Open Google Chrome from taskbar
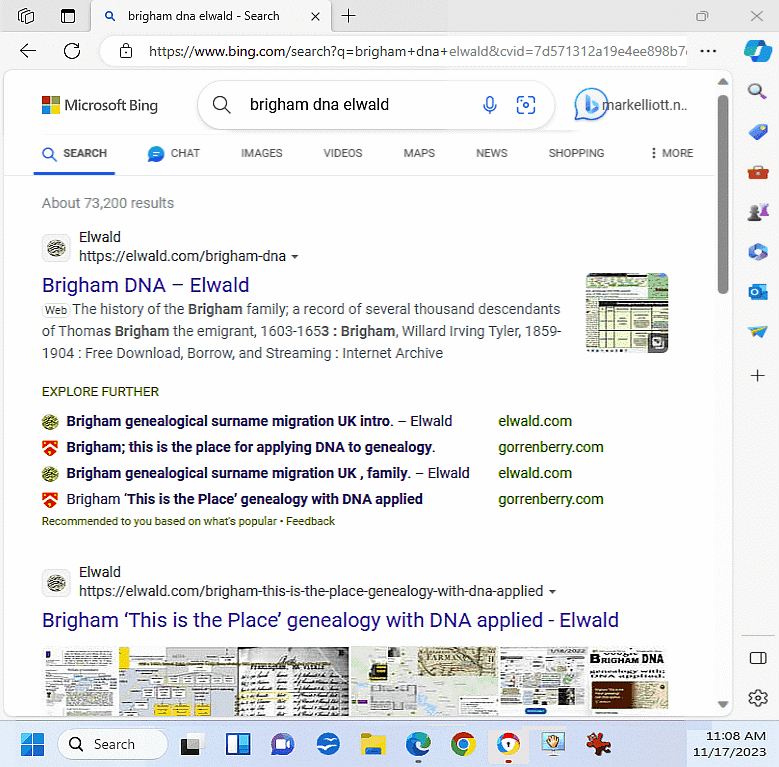This screenshot has width=779, height=767. tap(463, 744)
